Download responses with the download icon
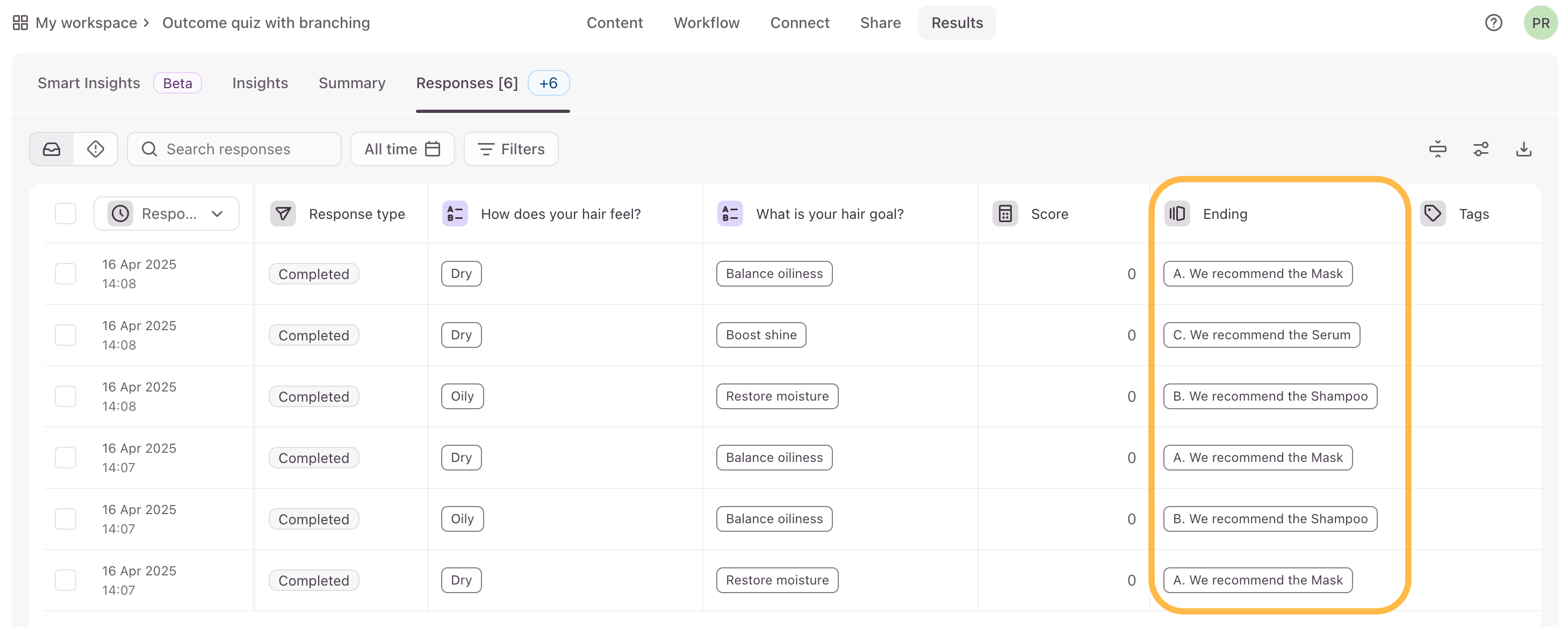 tap(1523, 148)
